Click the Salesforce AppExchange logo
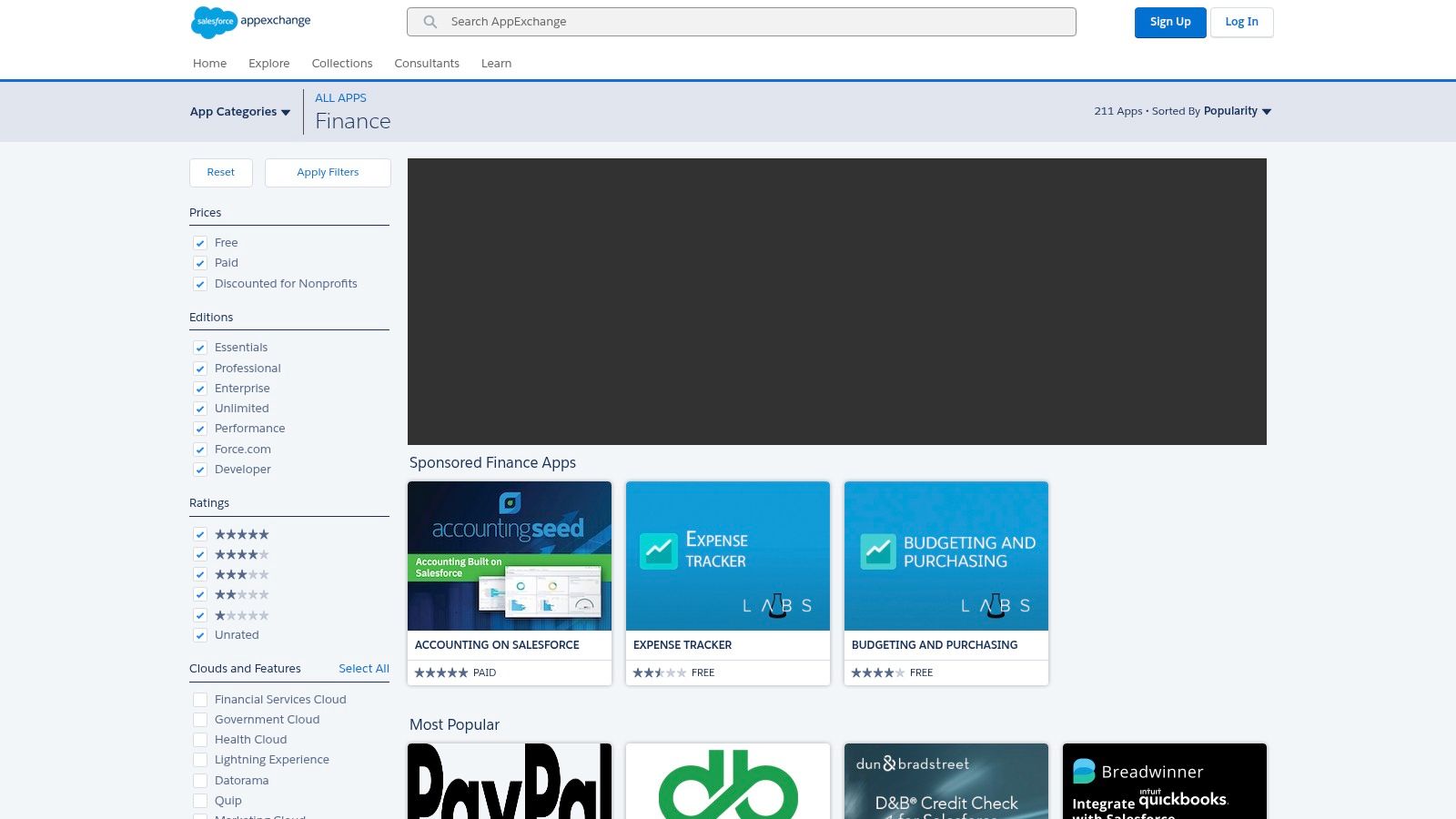 tap(251, 22)
